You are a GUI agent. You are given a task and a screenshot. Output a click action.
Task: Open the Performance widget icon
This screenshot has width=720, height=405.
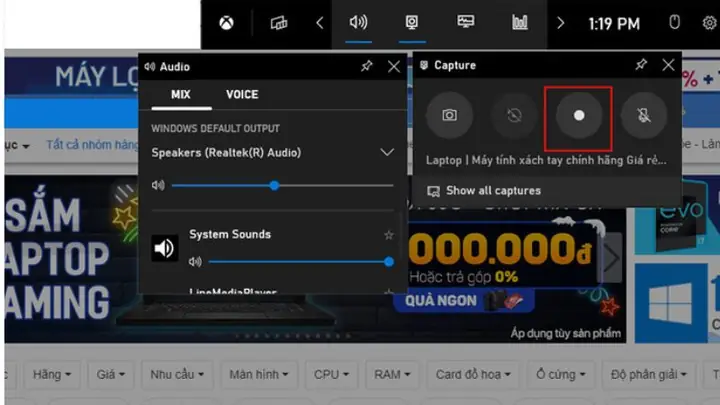tap(466, 22)
